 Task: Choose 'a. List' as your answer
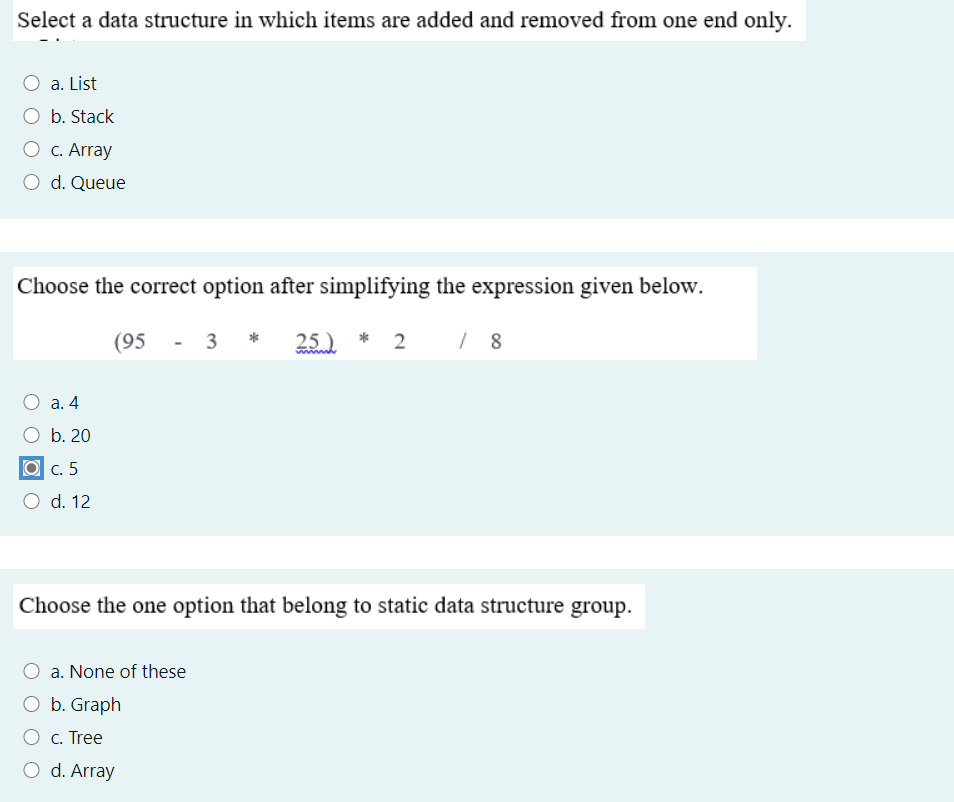coord(31,82)
